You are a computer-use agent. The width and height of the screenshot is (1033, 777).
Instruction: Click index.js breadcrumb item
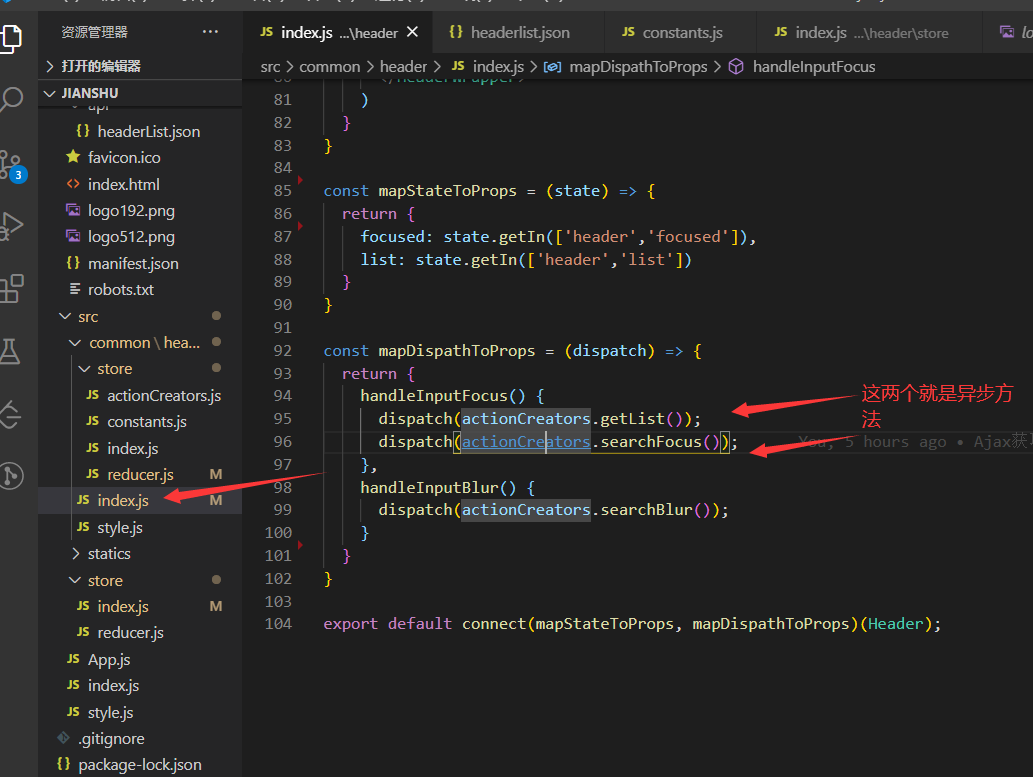(488, 67)
